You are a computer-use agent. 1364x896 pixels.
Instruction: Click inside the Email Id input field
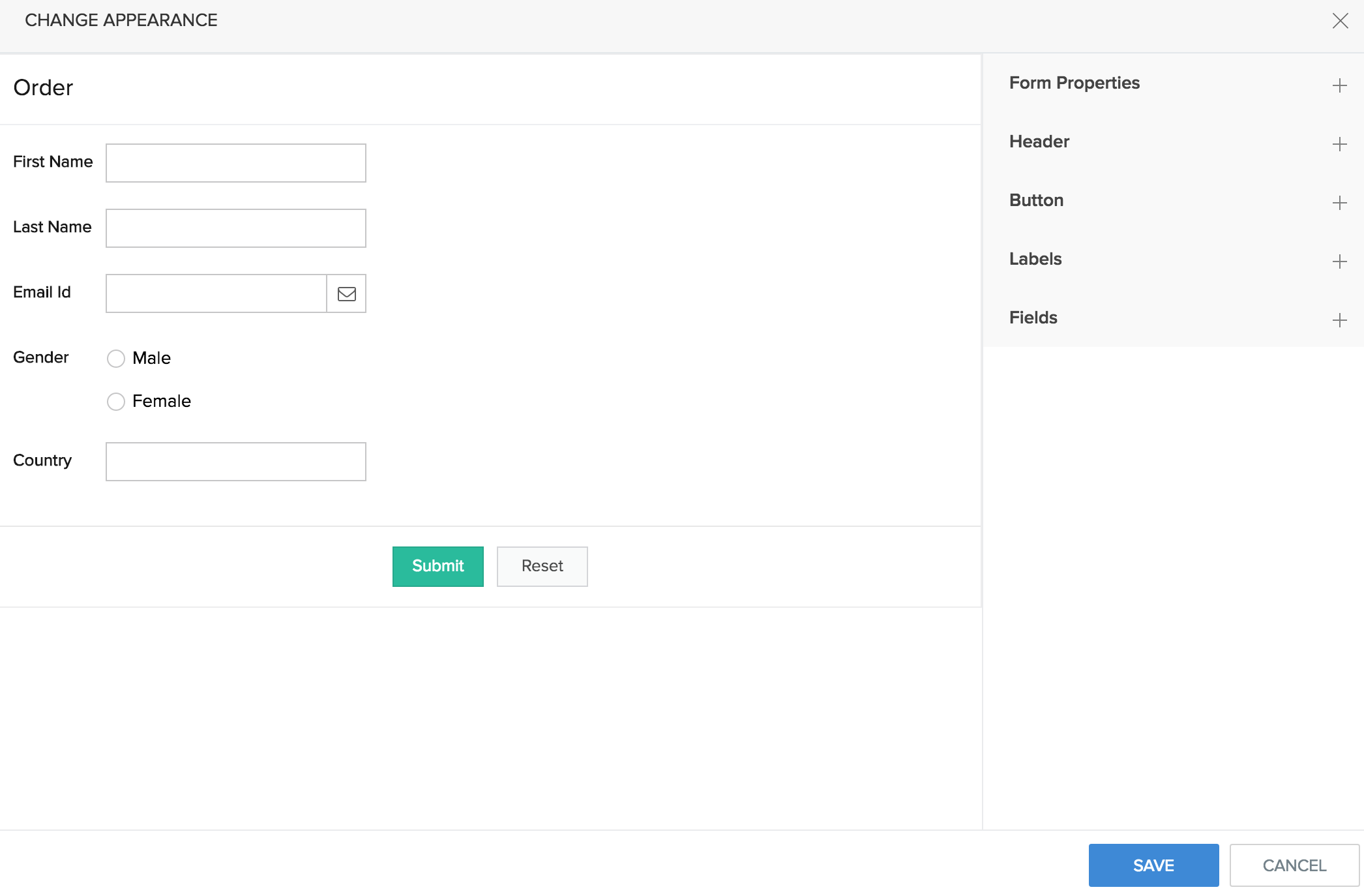[x=215, y=293]
